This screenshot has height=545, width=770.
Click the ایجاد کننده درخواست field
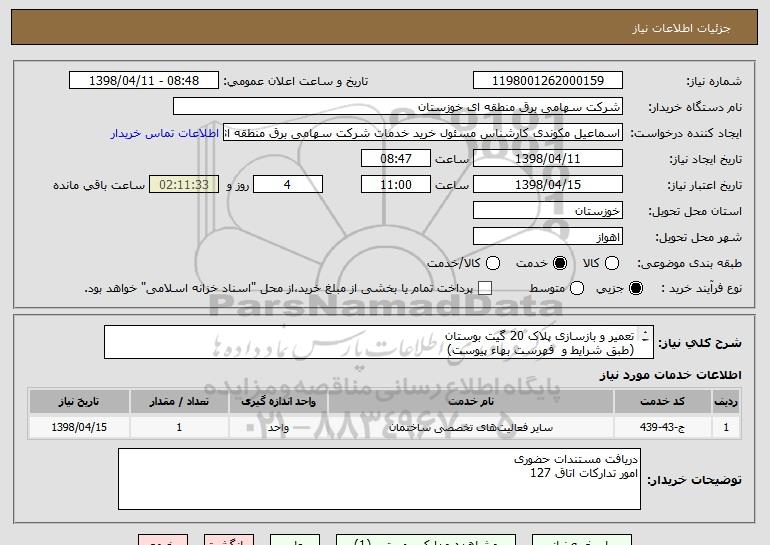[423, 133]
